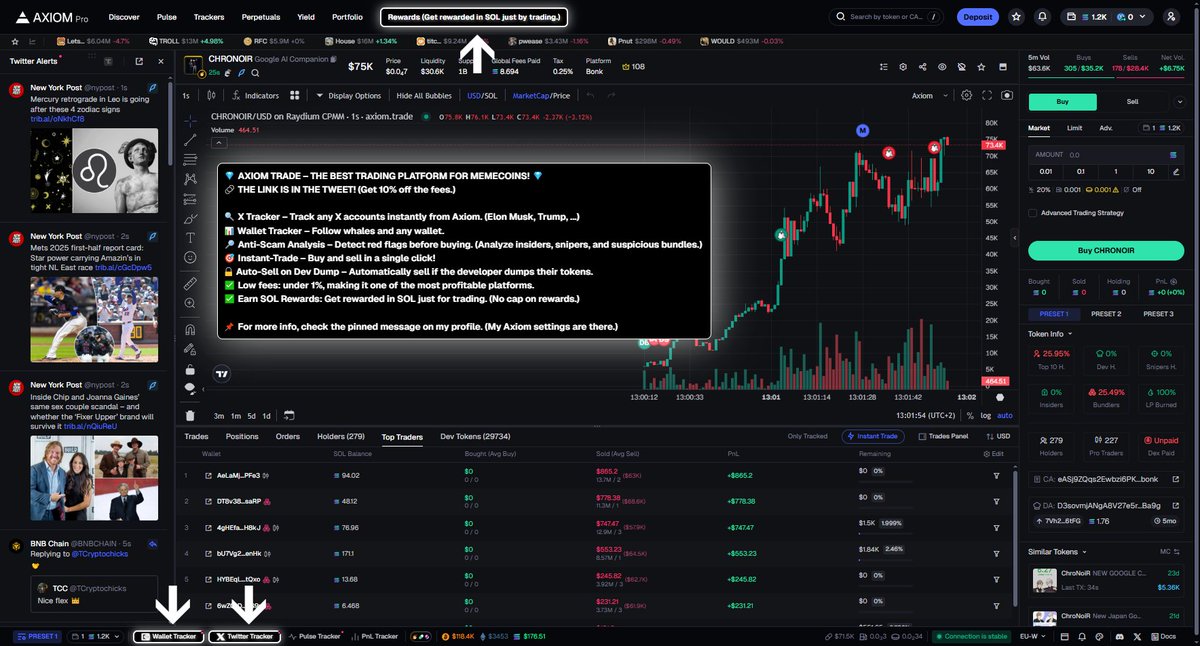Check Advanced Trading Strategy box

tap(1033, 212)
